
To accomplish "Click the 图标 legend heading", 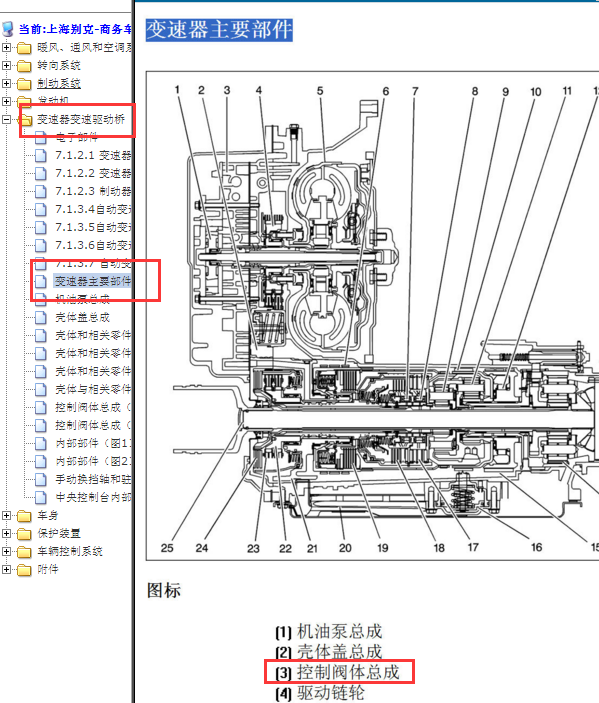I will coord(164,590).
